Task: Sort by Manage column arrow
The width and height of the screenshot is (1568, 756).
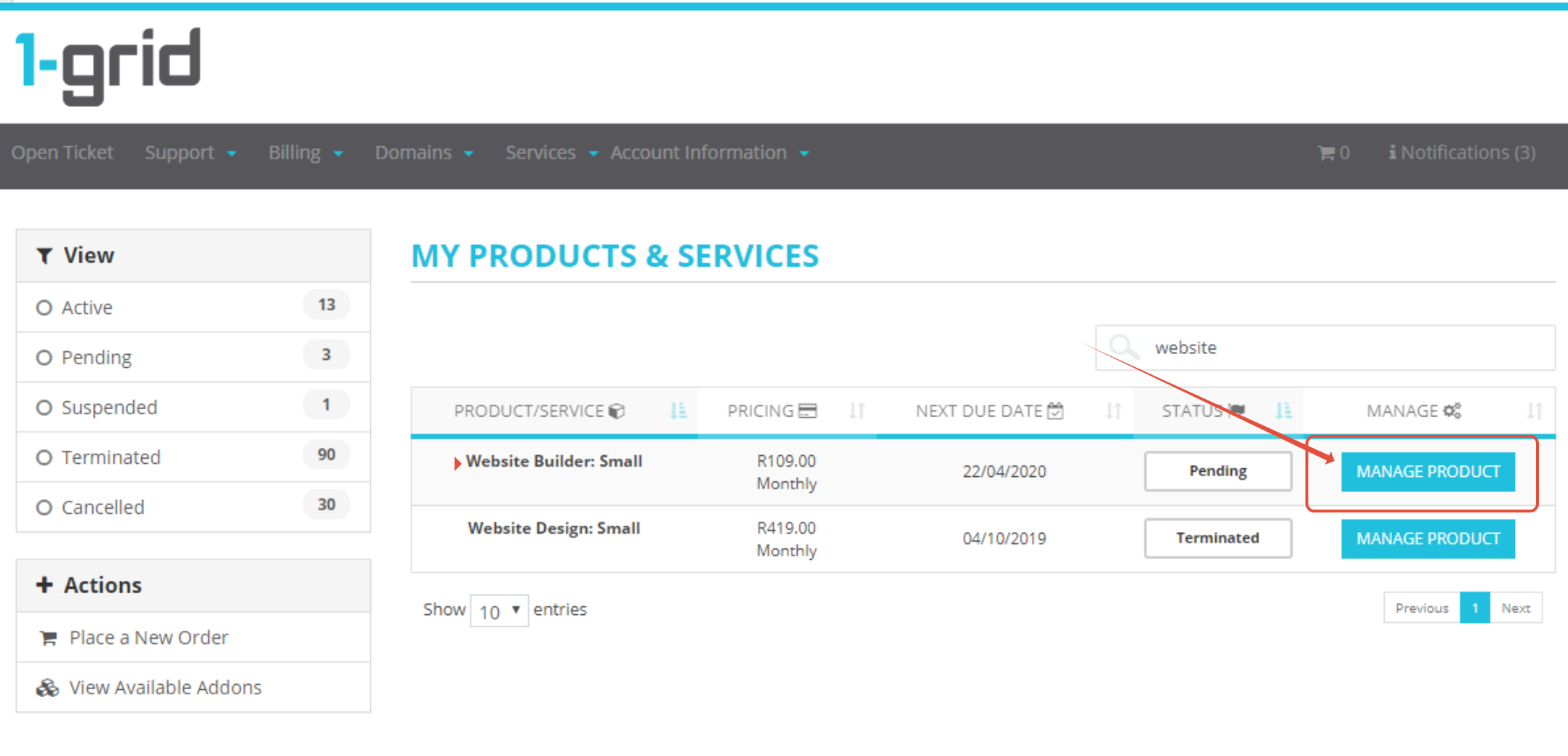Action: (1534, 411)
